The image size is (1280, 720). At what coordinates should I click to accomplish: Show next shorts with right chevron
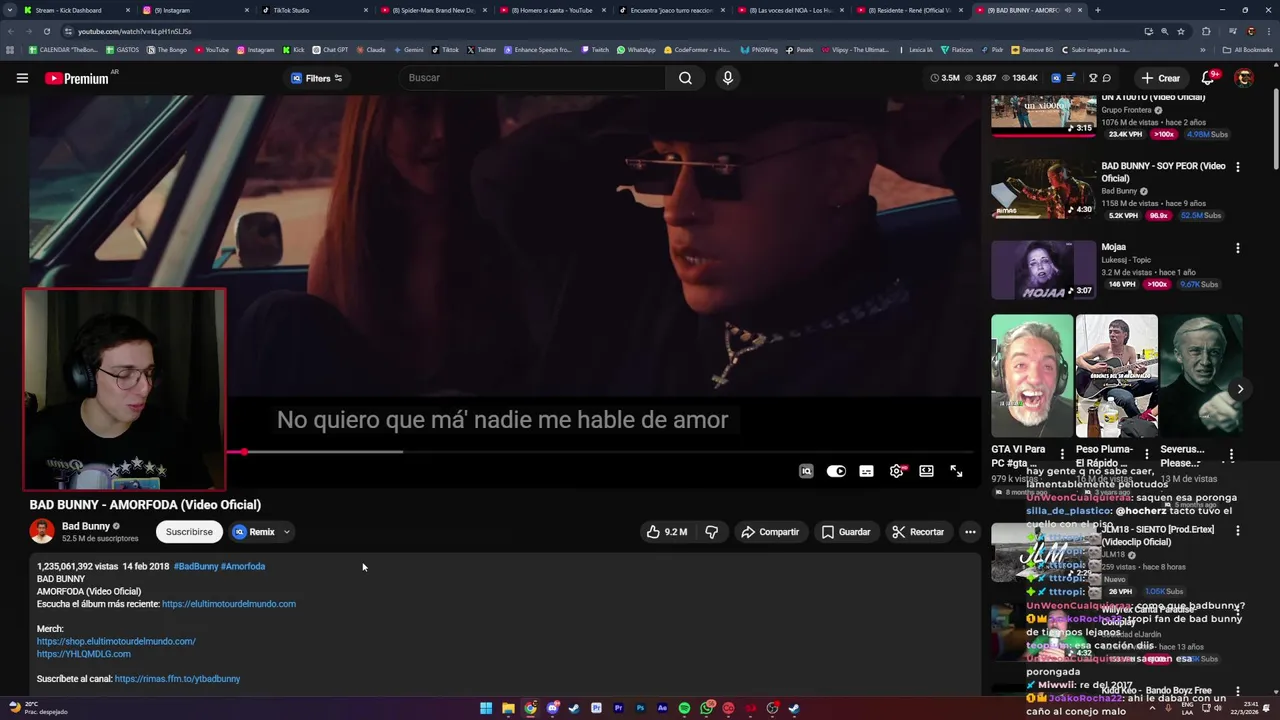pos(1240,389)
